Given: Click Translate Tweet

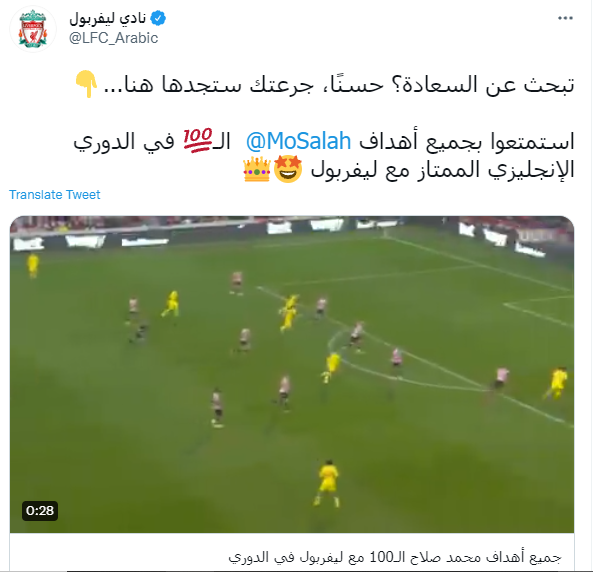Looking at the screenshot, I should click(x=55, y=194).
